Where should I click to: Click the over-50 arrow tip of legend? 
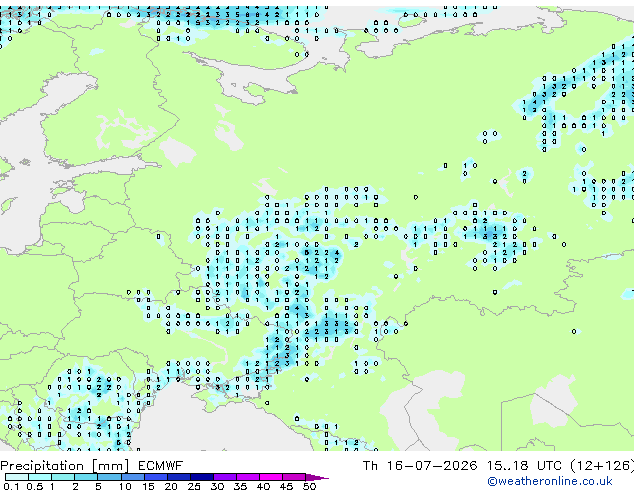(x=317, y=477)
